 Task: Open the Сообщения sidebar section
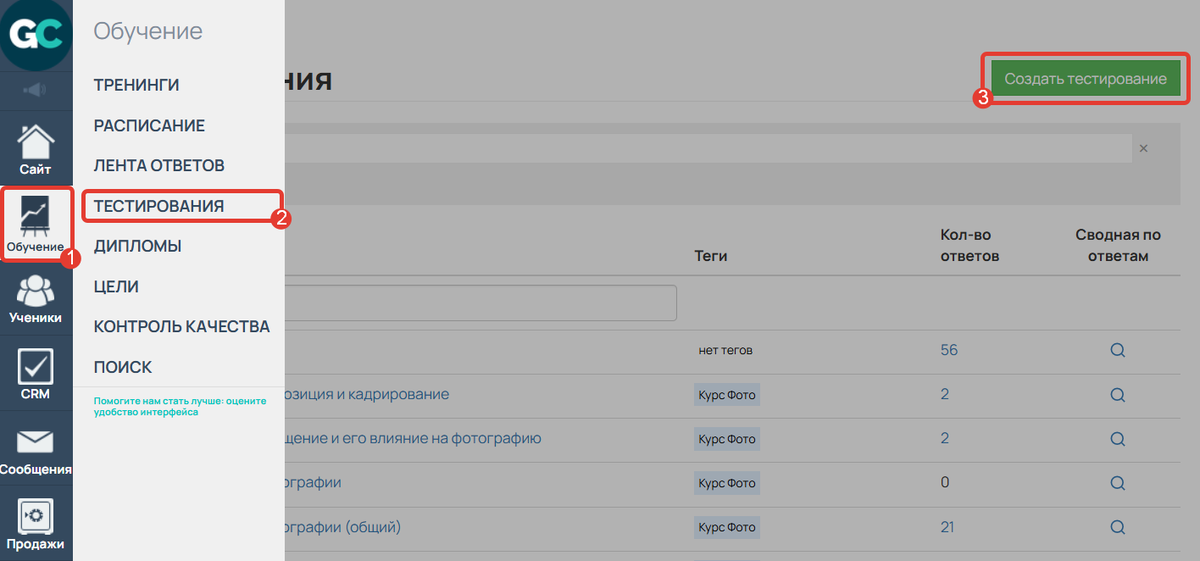36,449
